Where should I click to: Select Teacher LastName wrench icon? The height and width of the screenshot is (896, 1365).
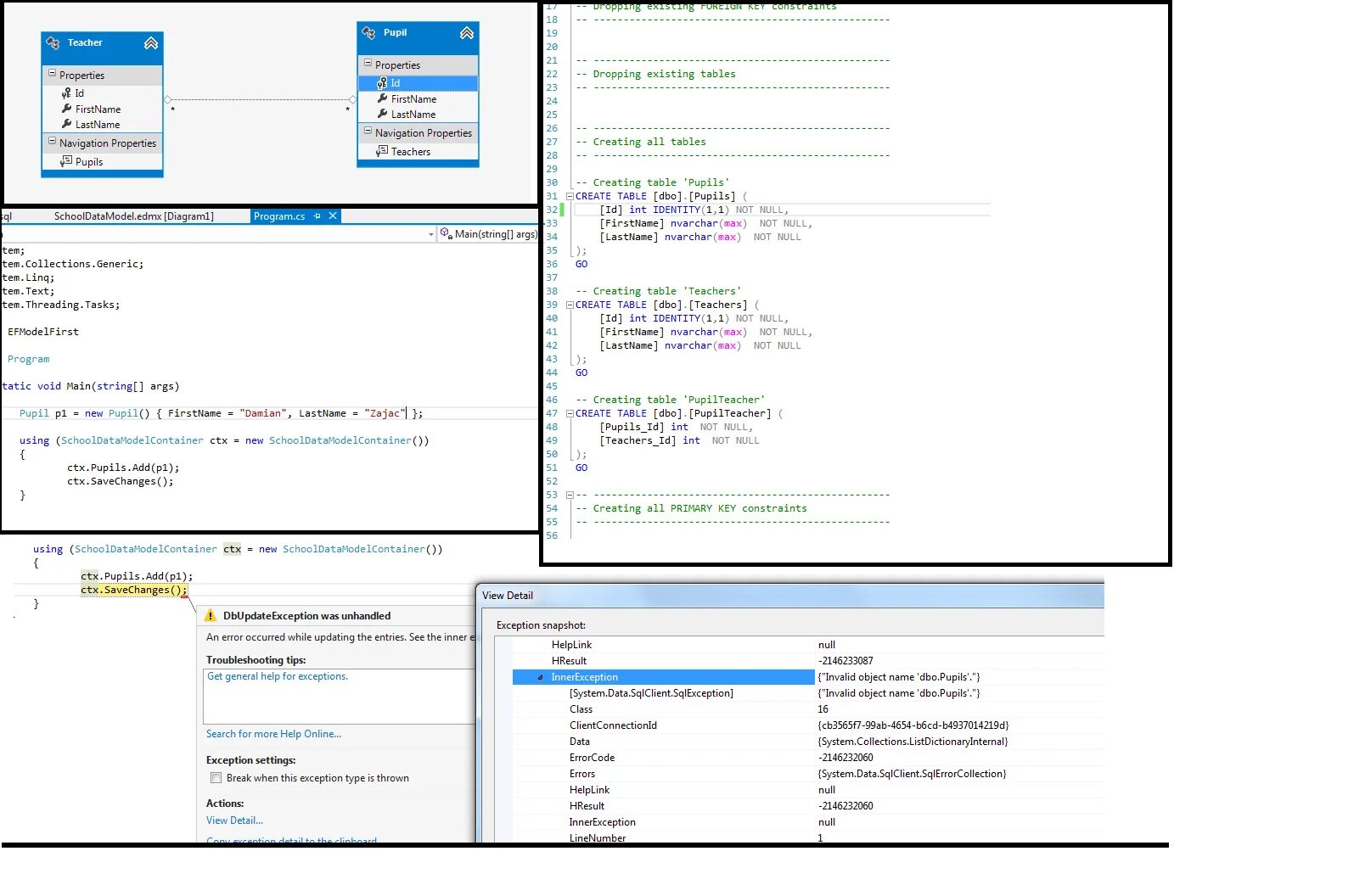[66, 124]
